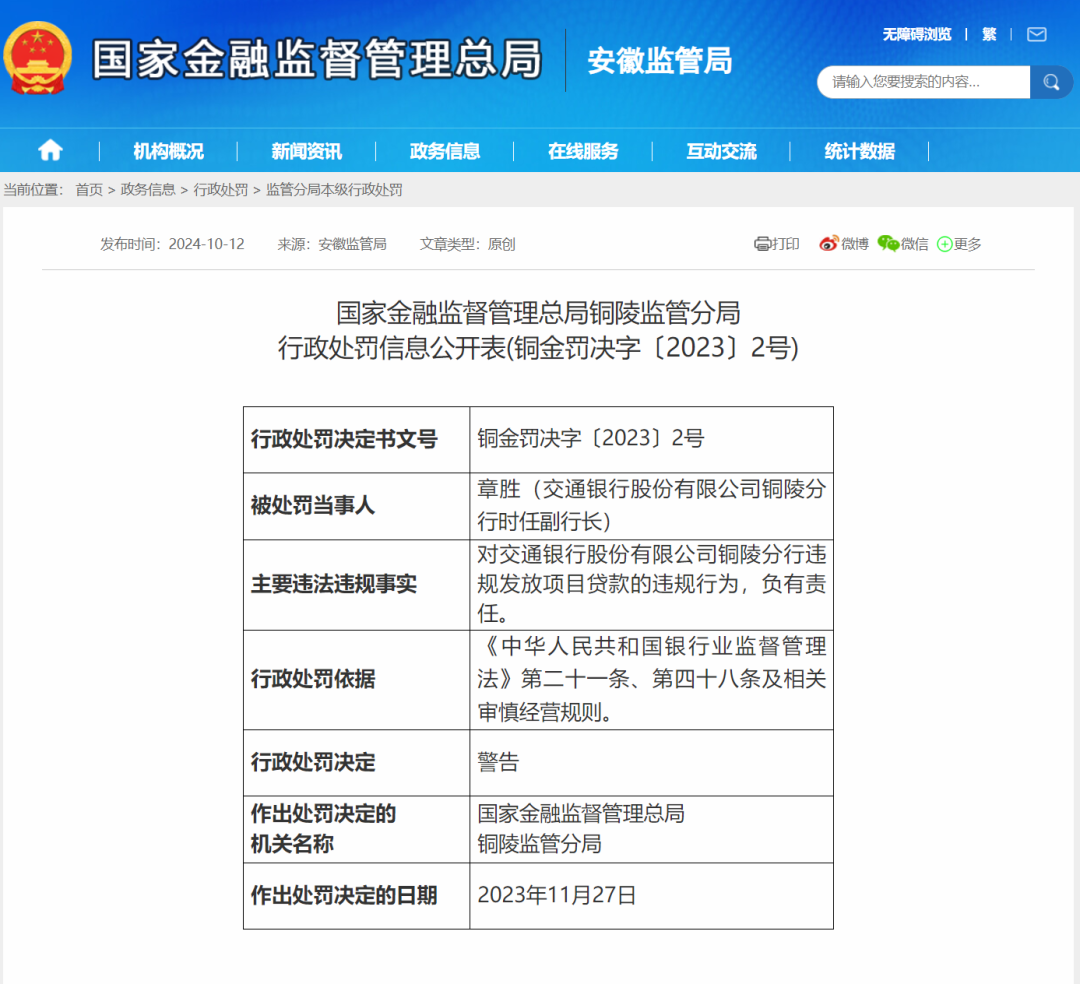Open 在线服务 menu
1080x984 pixels.
point(583,151)
